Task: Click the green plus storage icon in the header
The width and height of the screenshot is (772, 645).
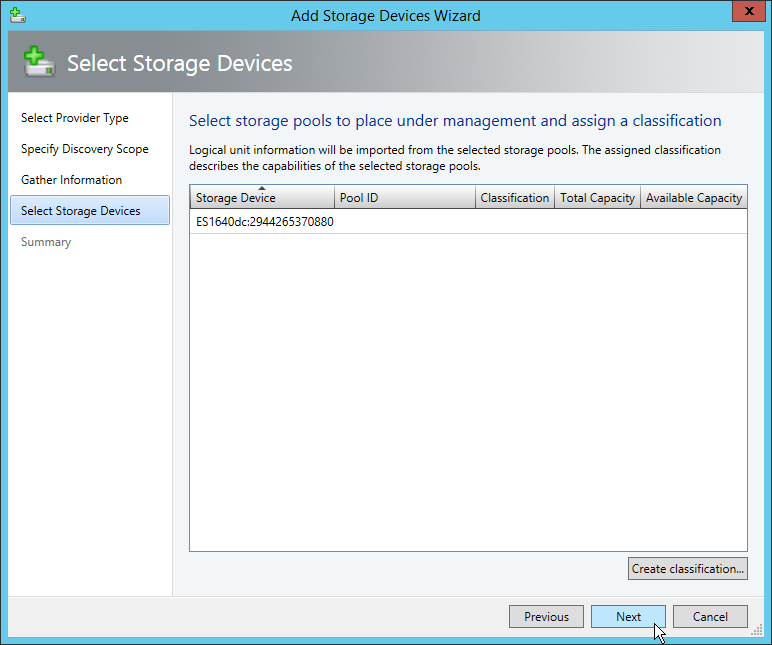Action: coord(39,63)
